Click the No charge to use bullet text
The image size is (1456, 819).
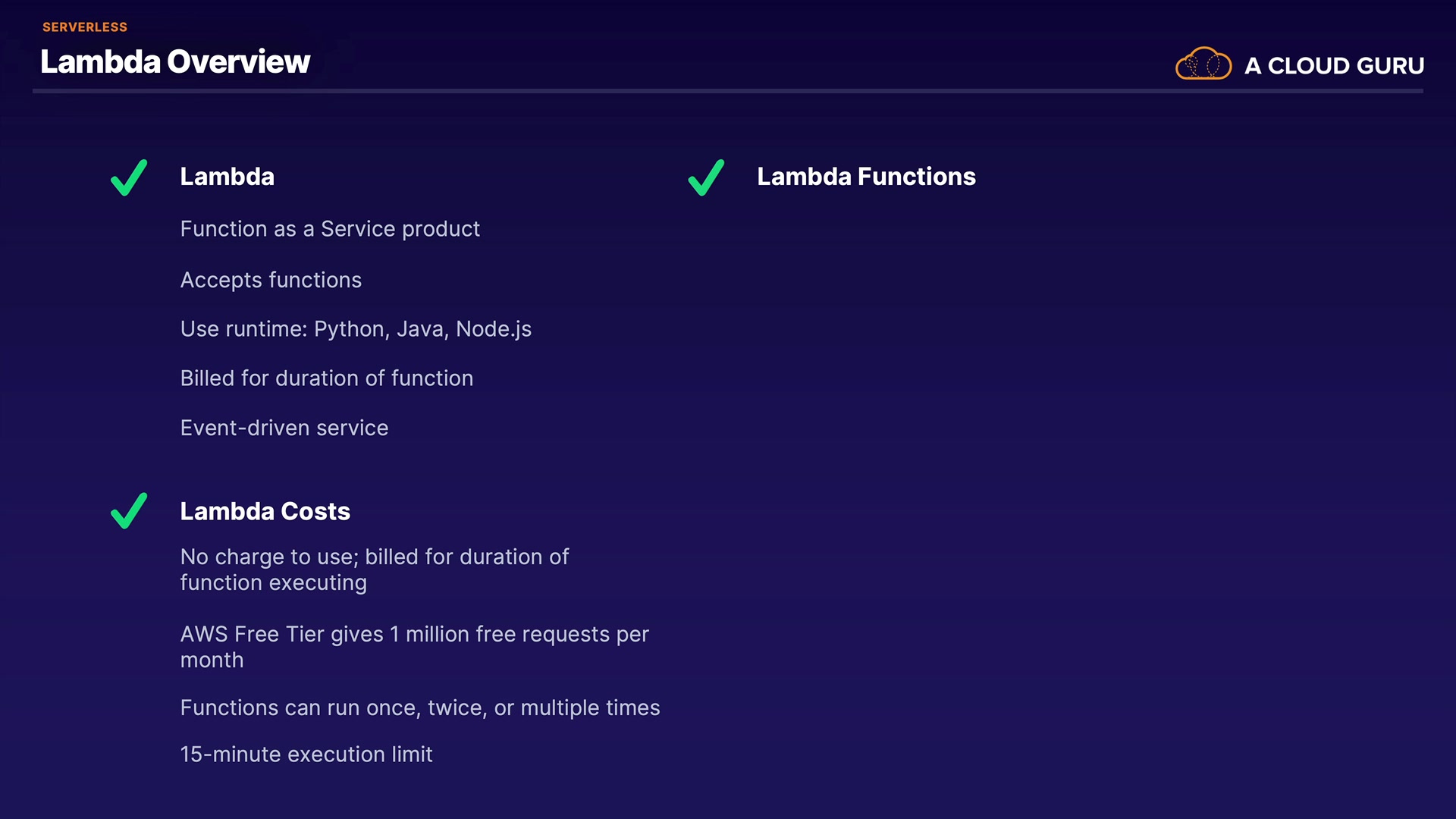(375, 570)
